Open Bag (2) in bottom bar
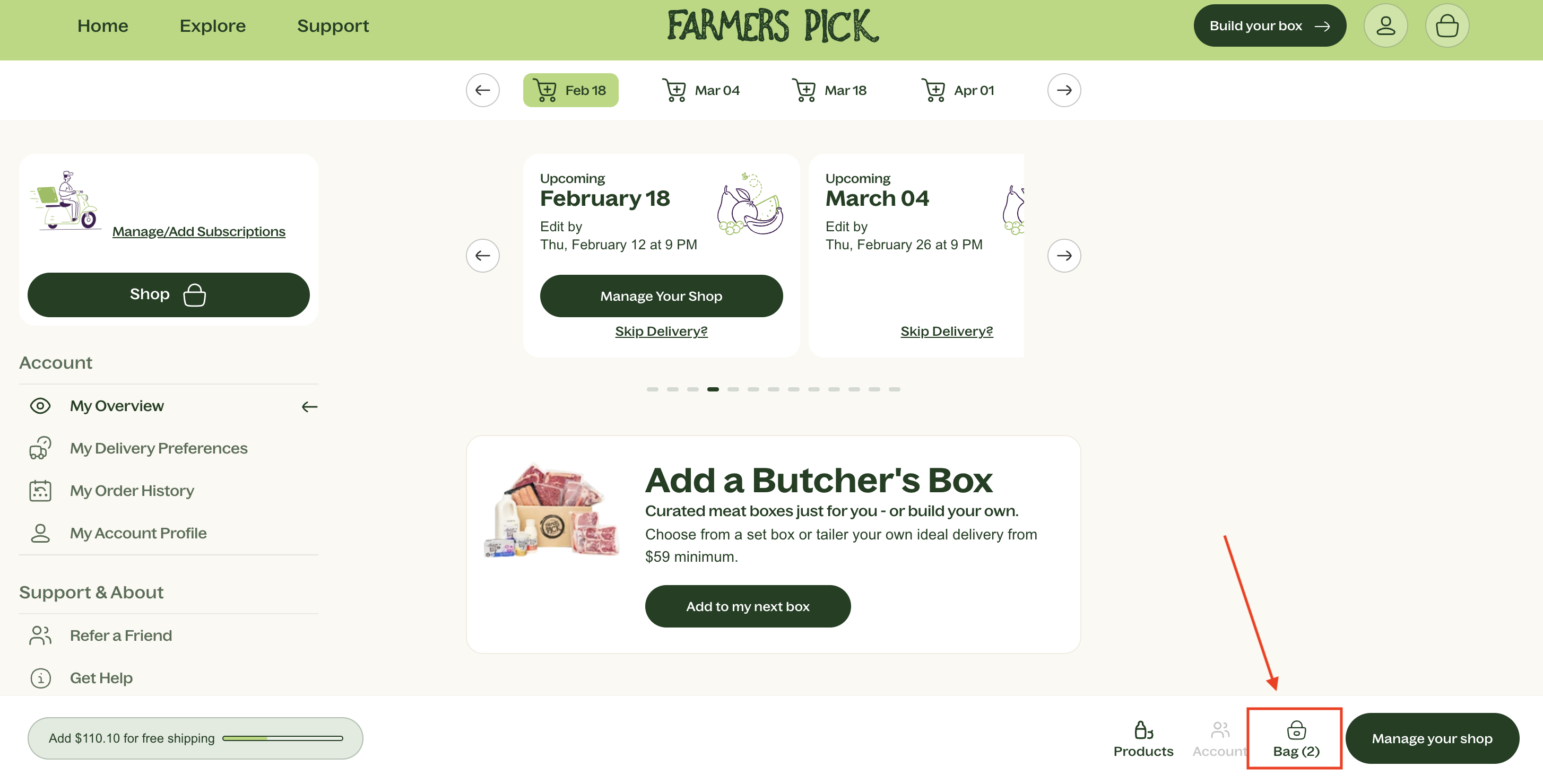The width and height of the screenshot is (1543, 784). coord(1295,738)
